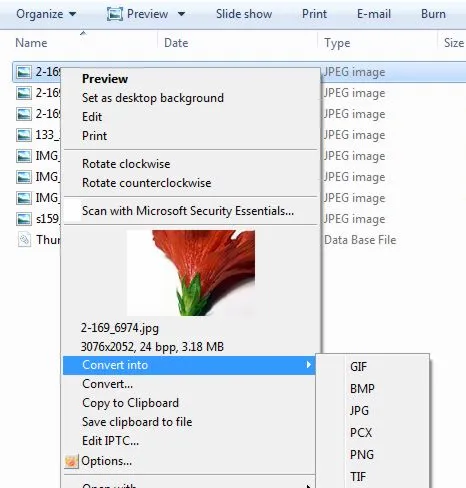Image resolution: width=466 pixels, height=488 pixels.
Task: Click the Options orange icon
Action: [x=71, y=461]
